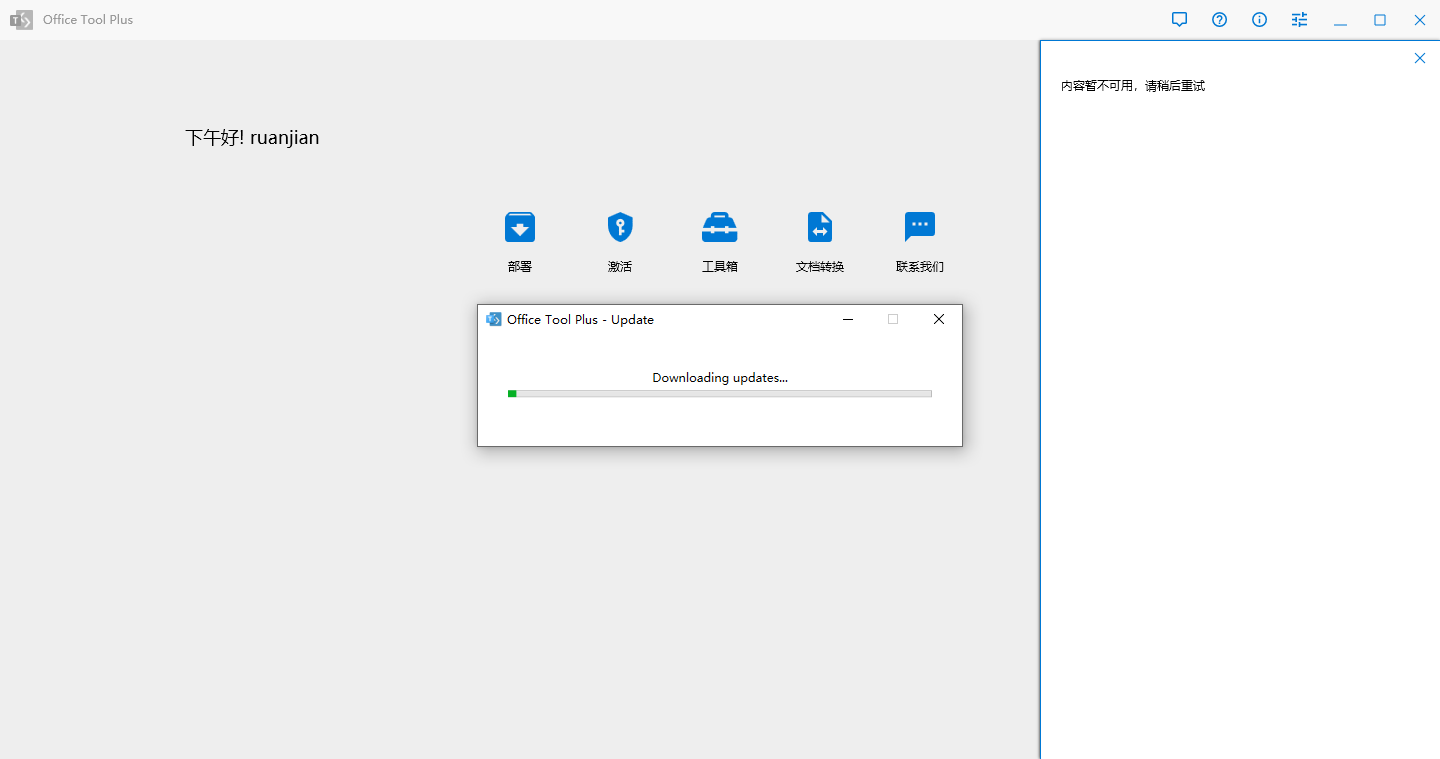The height and width of the screenshot is (759, 1440).
Task: Click the question mark help icon
Action: click(1219, 20)
